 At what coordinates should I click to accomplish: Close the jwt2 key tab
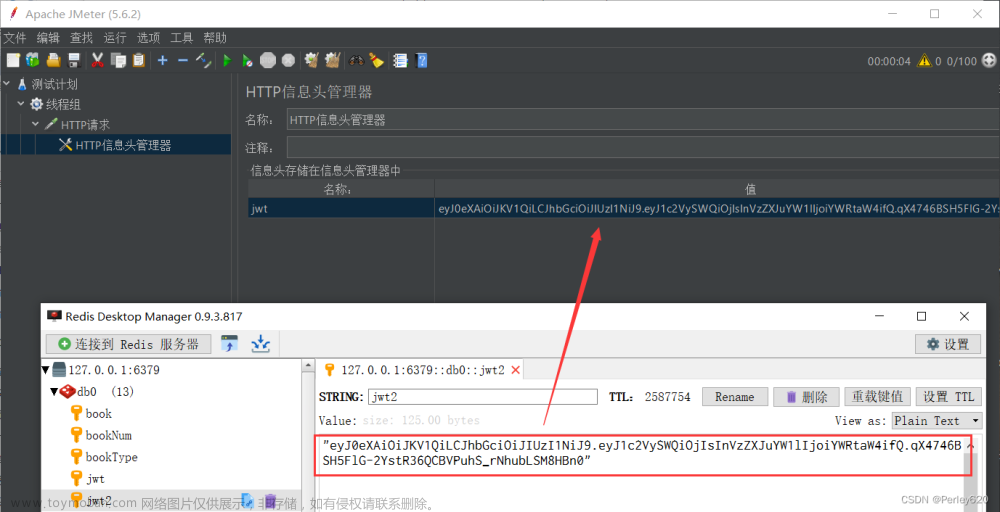pyautogui.click(x=516, y=370)
